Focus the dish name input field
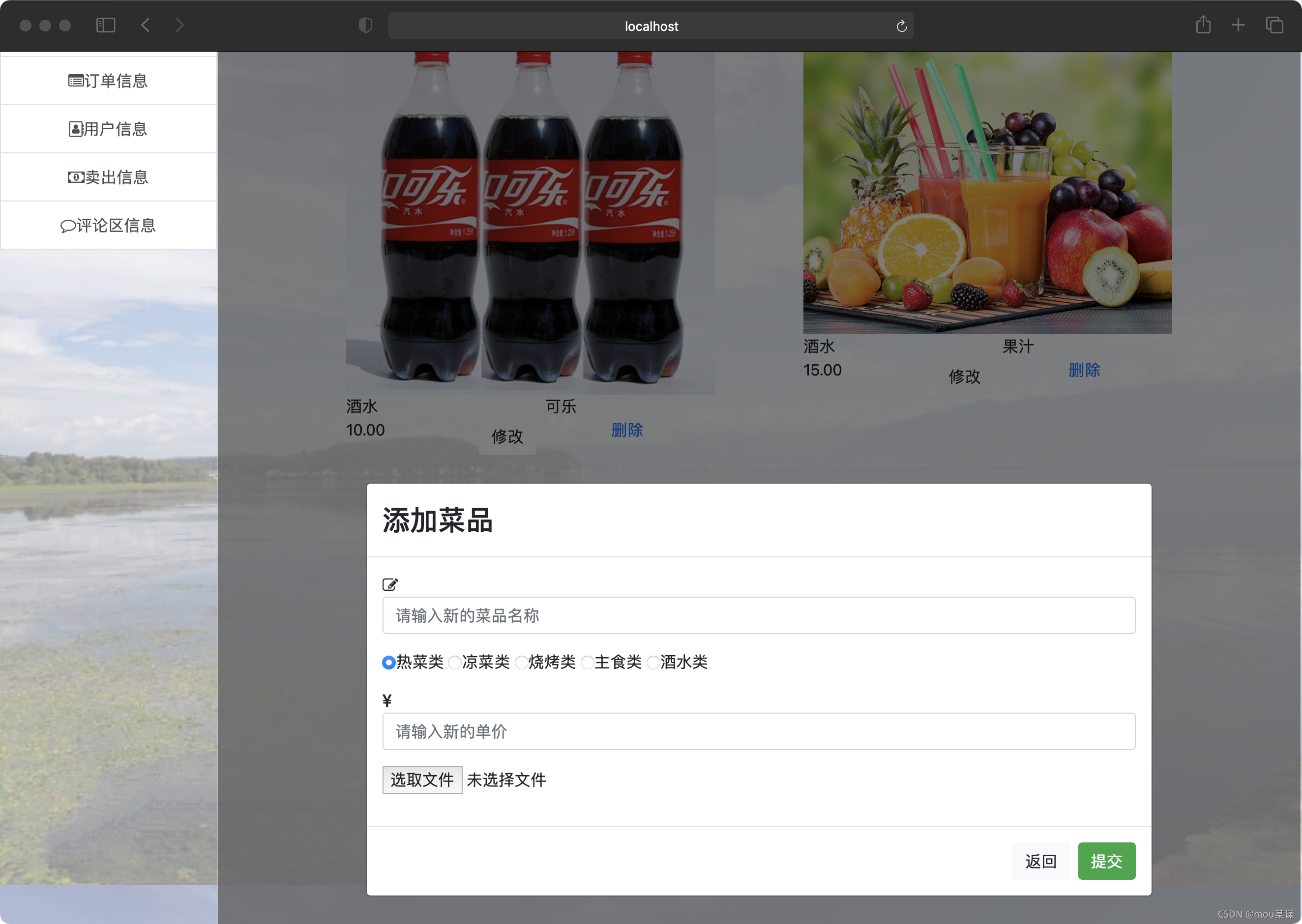Image resolution: width=1302 pixels, height=924 pixels. (x=759, y=615)
